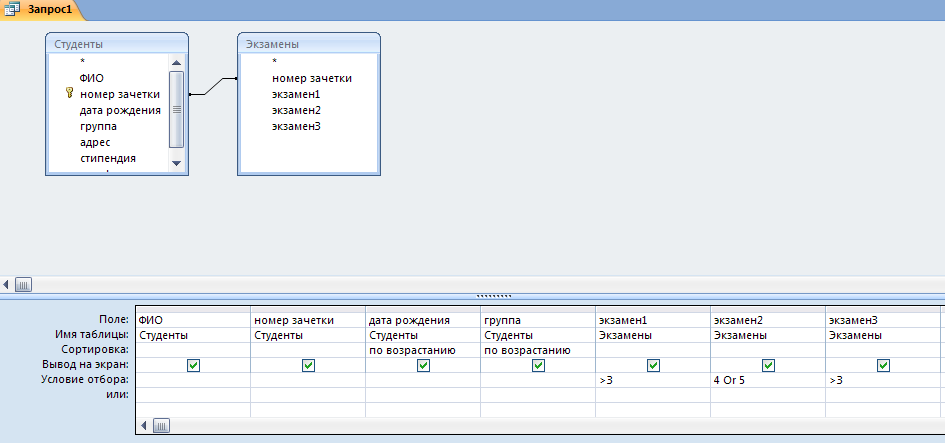Click the Условие отбора row label

[85, 380]
